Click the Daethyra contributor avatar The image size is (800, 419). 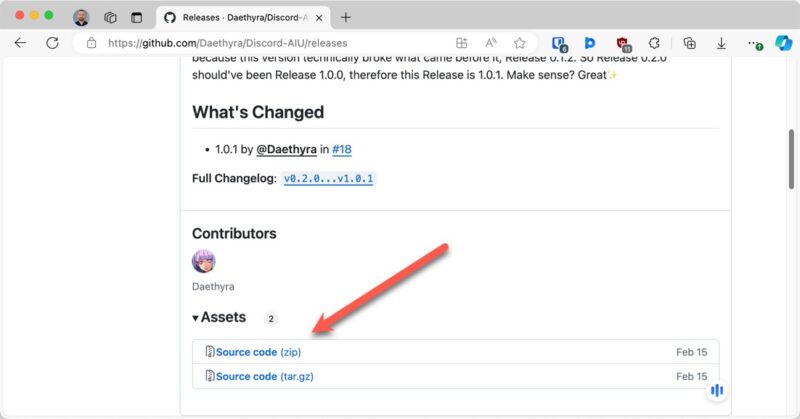pos(204,261)
